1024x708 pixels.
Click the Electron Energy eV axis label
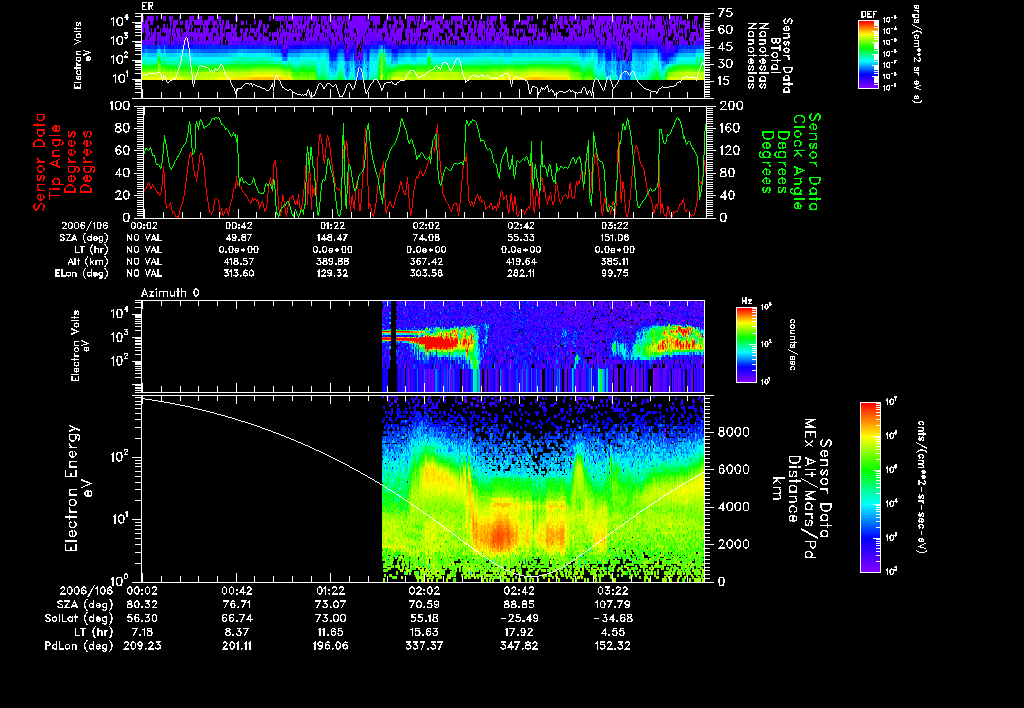[79, 488]
